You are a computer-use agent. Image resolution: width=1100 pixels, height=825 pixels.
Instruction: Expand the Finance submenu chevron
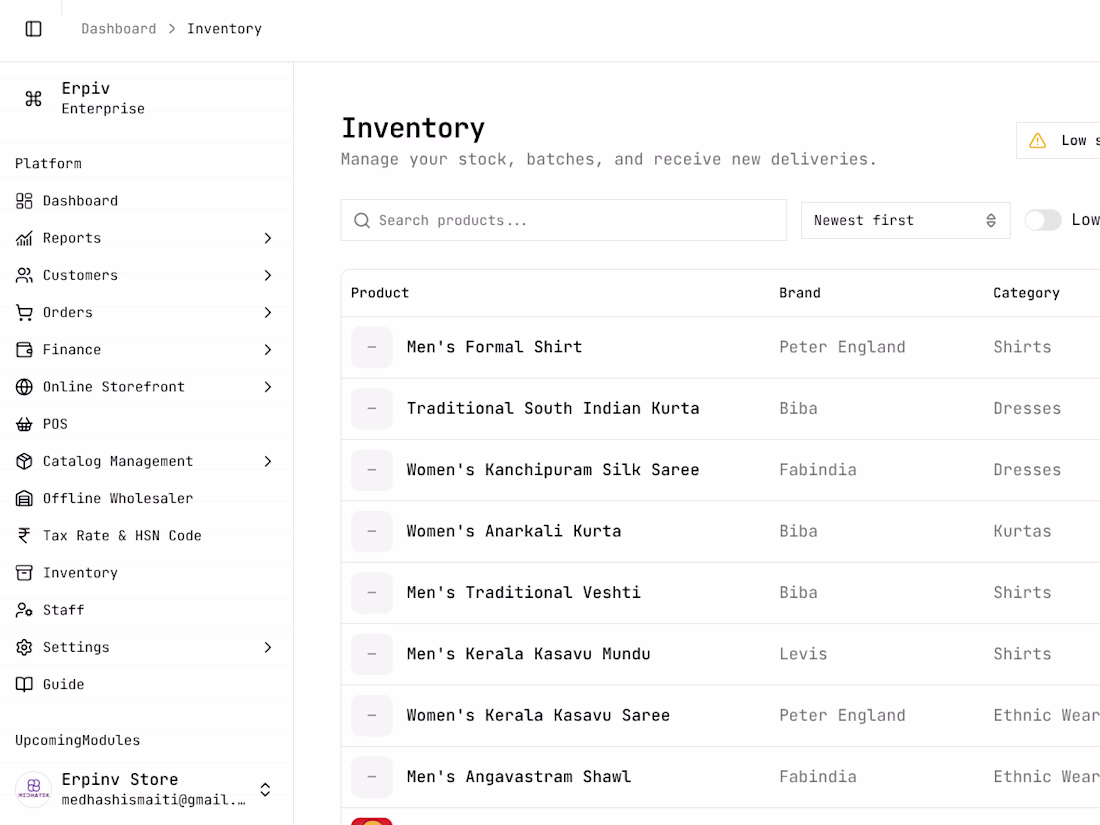pyautogui.click(x=267, y=349)
